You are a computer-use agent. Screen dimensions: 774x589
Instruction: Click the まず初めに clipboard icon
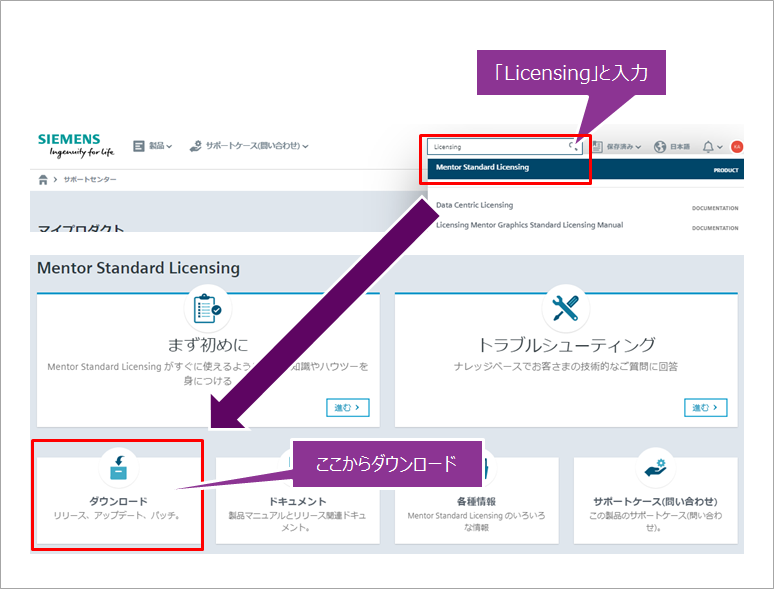[207, 309]
